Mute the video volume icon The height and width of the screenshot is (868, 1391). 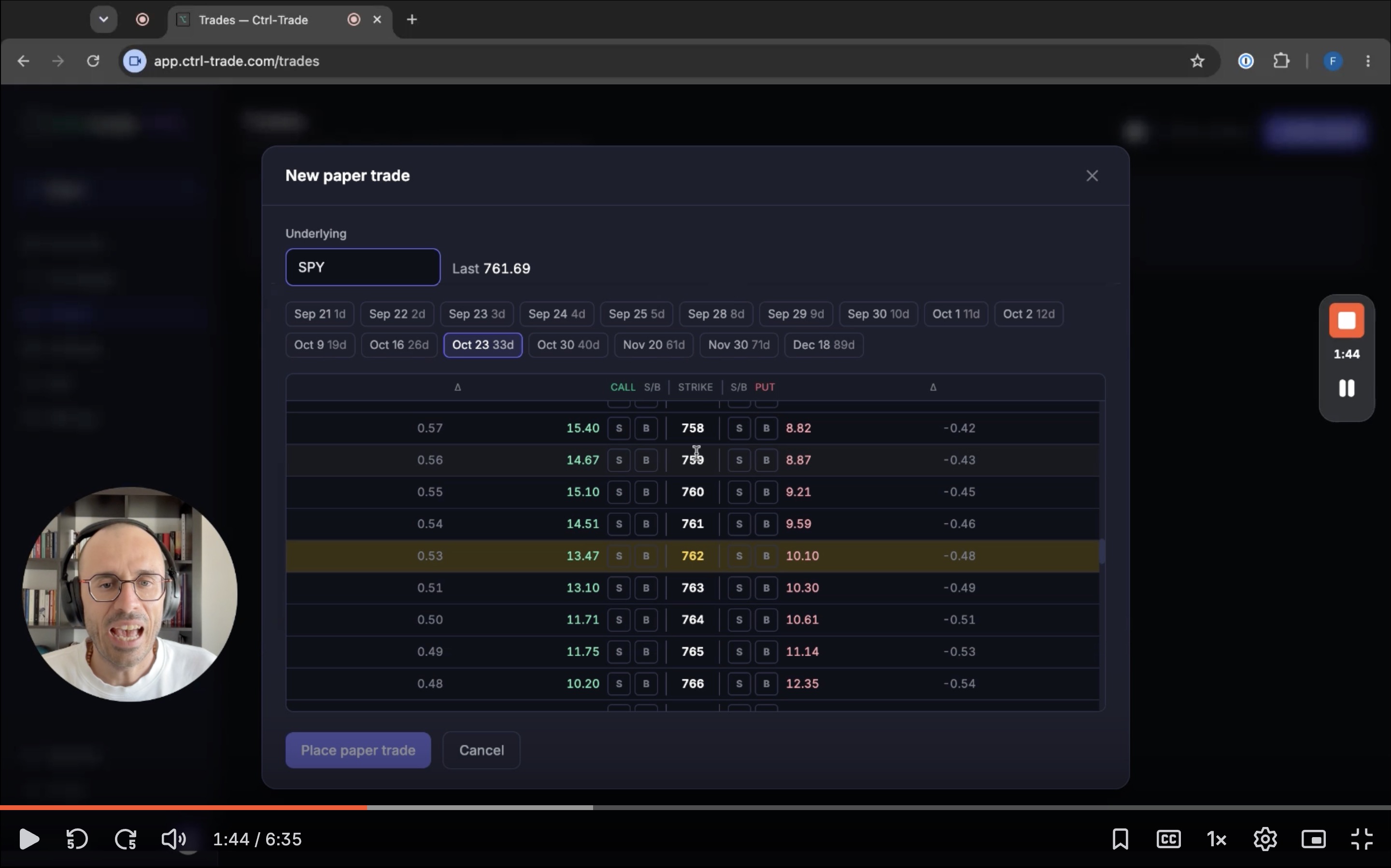173,839
